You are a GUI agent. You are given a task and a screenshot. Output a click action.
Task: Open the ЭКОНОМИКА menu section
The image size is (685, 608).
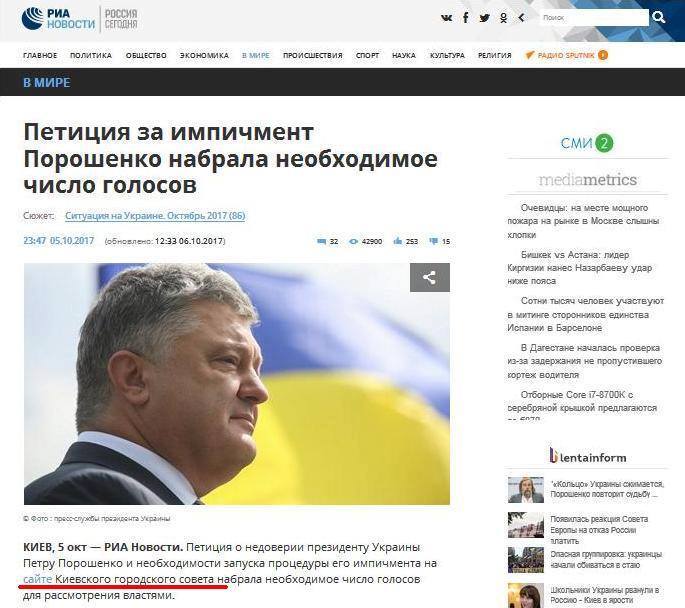[x=204, y=55]
